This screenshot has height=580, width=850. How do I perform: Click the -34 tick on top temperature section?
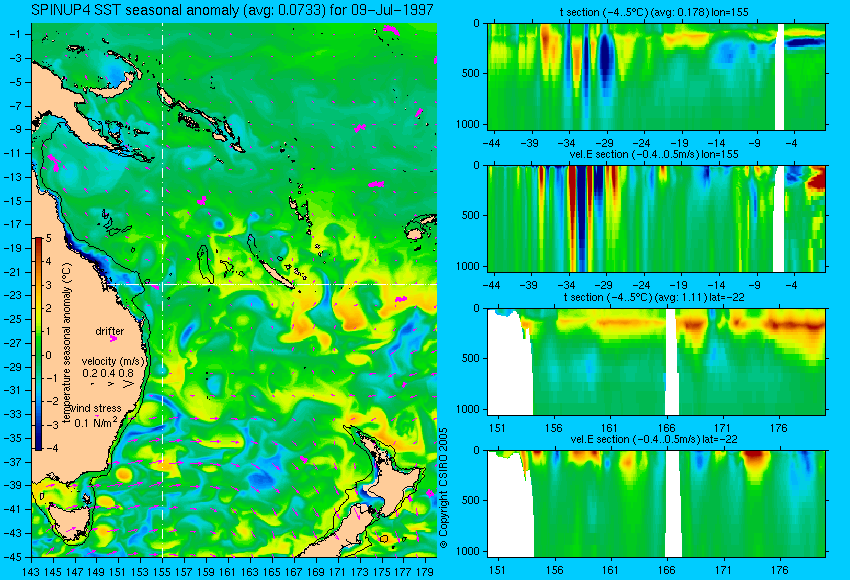tap(567, 143)
